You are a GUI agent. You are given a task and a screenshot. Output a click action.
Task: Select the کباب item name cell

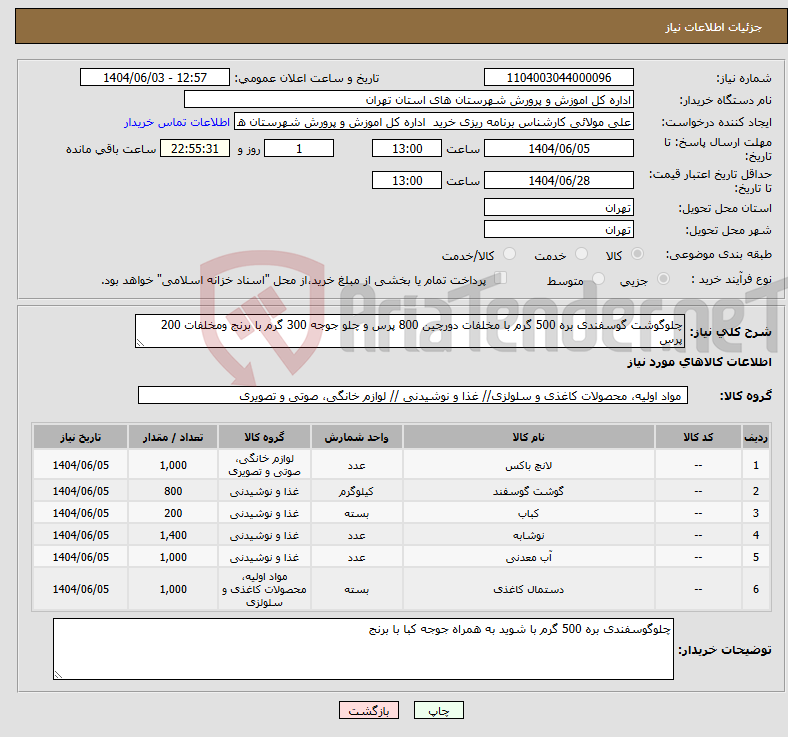[x=529, y=513]
